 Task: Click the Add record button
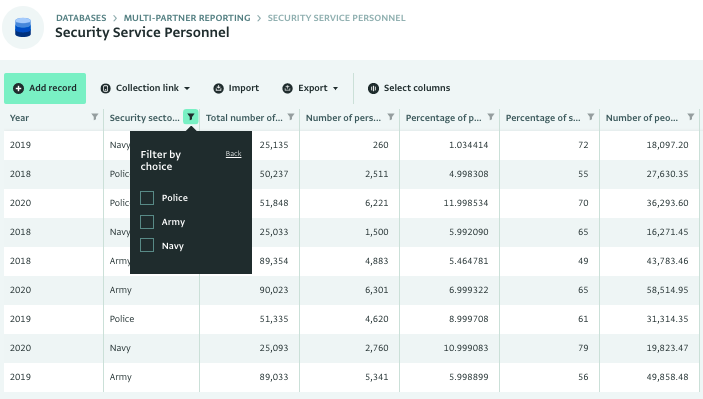click(x=45, y=88)
